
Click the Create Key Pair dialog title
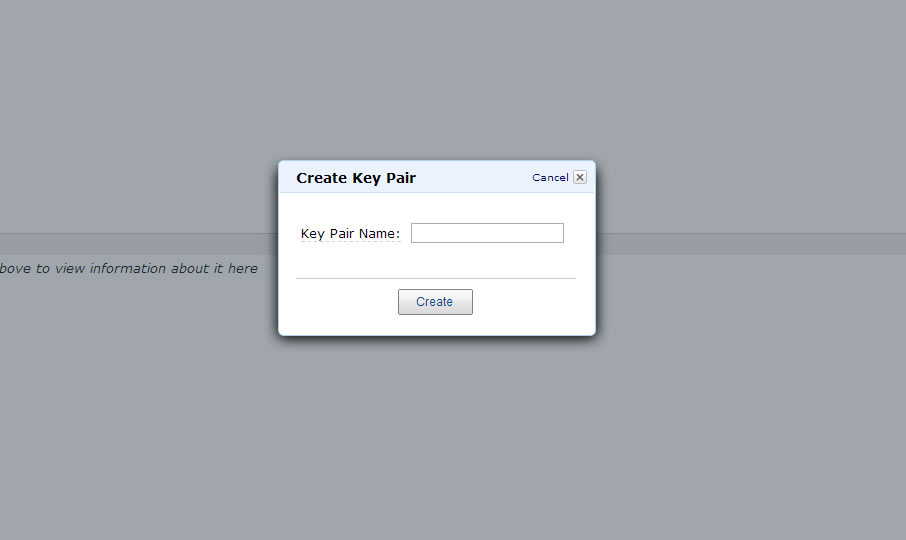(x=356, y=178)
